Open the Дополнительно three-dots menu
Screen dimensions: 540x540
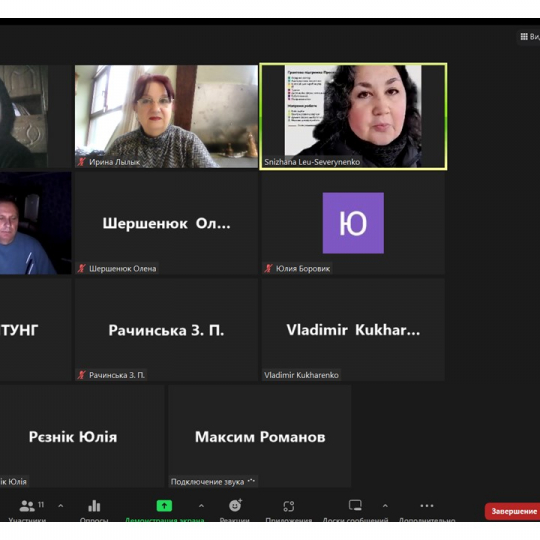tap(427, 506)
